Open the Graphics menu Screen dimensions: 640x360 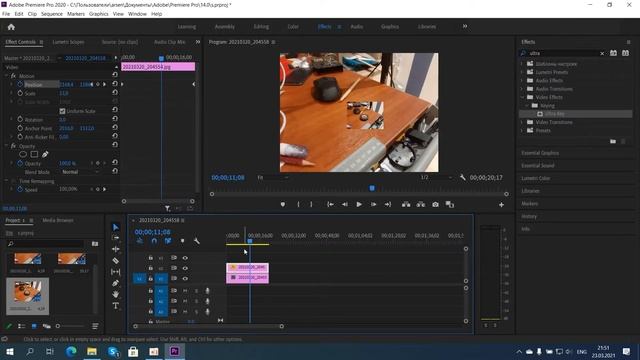click(x=98, y=14)
